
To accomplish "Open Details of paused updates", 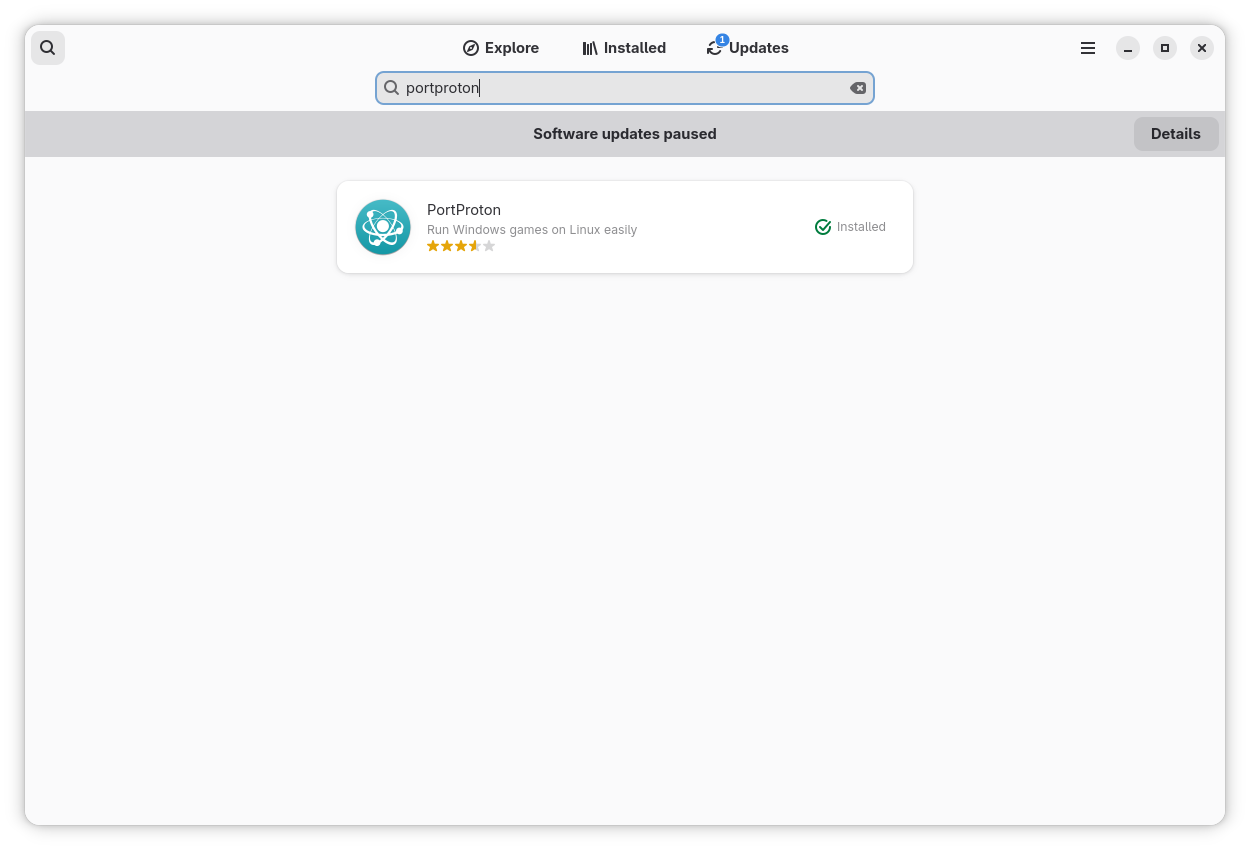I will pos(1176,134).
